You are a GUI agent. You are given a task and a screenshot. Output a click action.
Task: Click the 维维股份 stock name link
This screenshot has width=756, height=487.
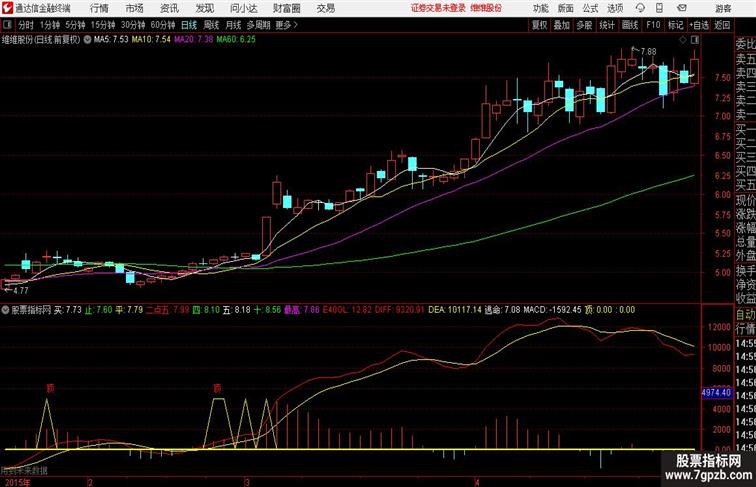486,8
